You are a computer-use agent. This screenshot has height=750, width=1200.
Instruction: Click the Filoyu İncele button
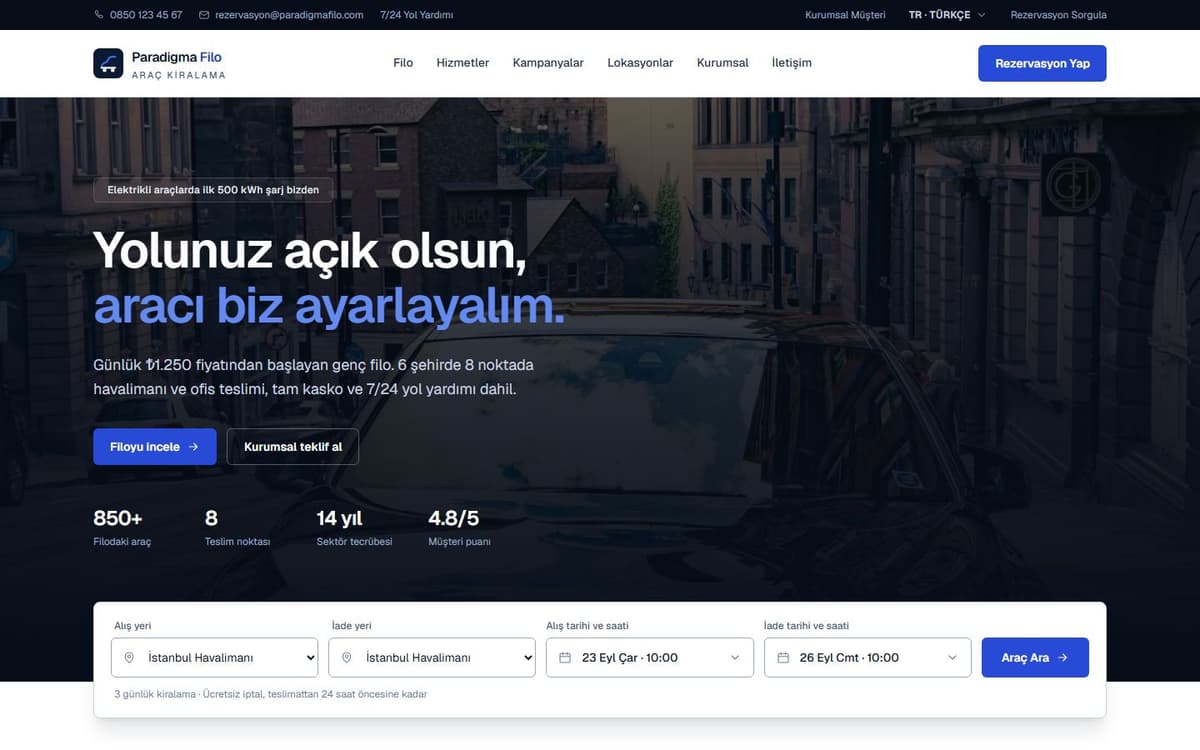155,447
